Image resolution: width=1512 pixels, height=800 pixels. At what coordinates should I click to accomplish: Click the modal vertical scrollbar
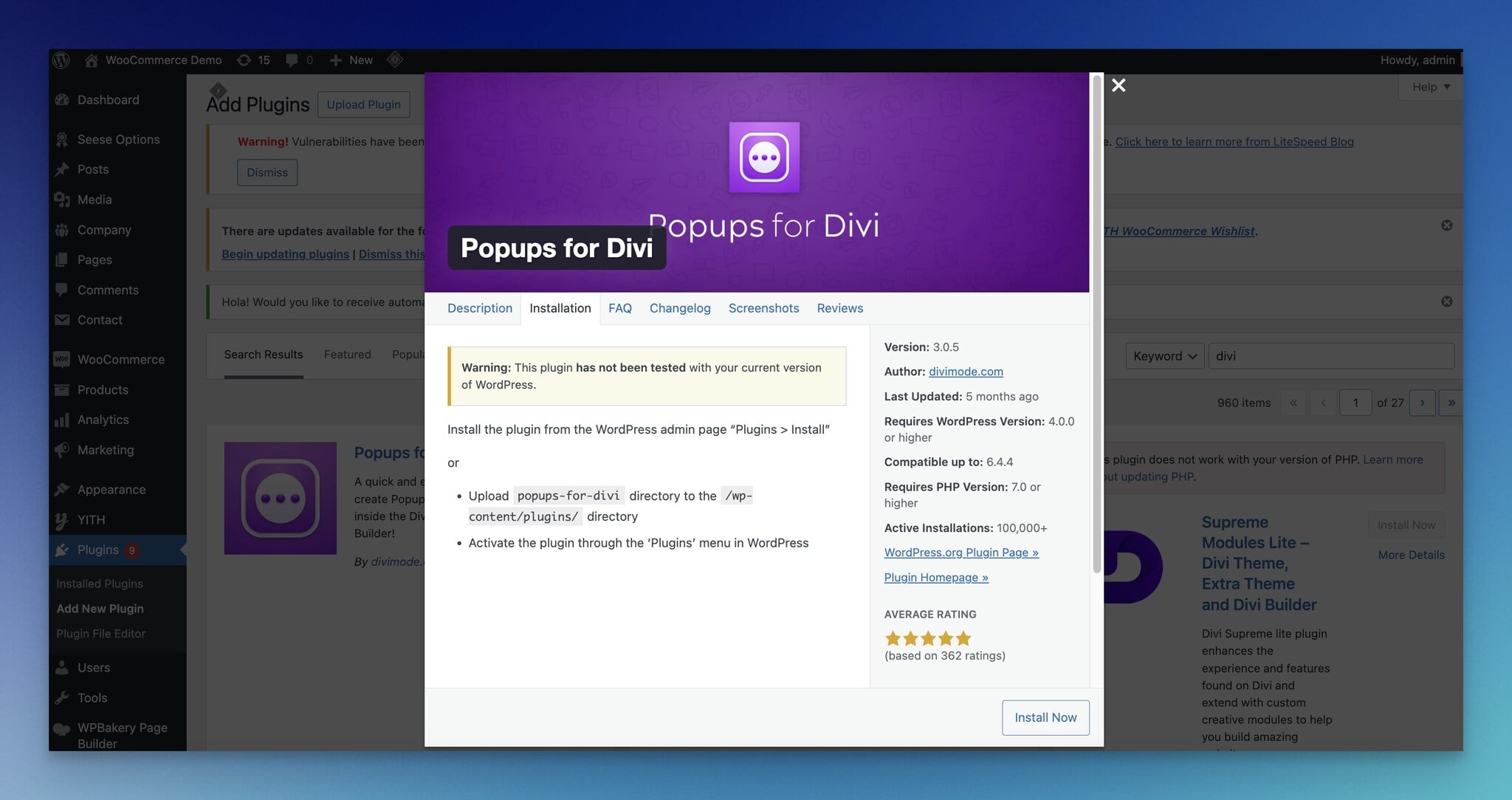1096,325
